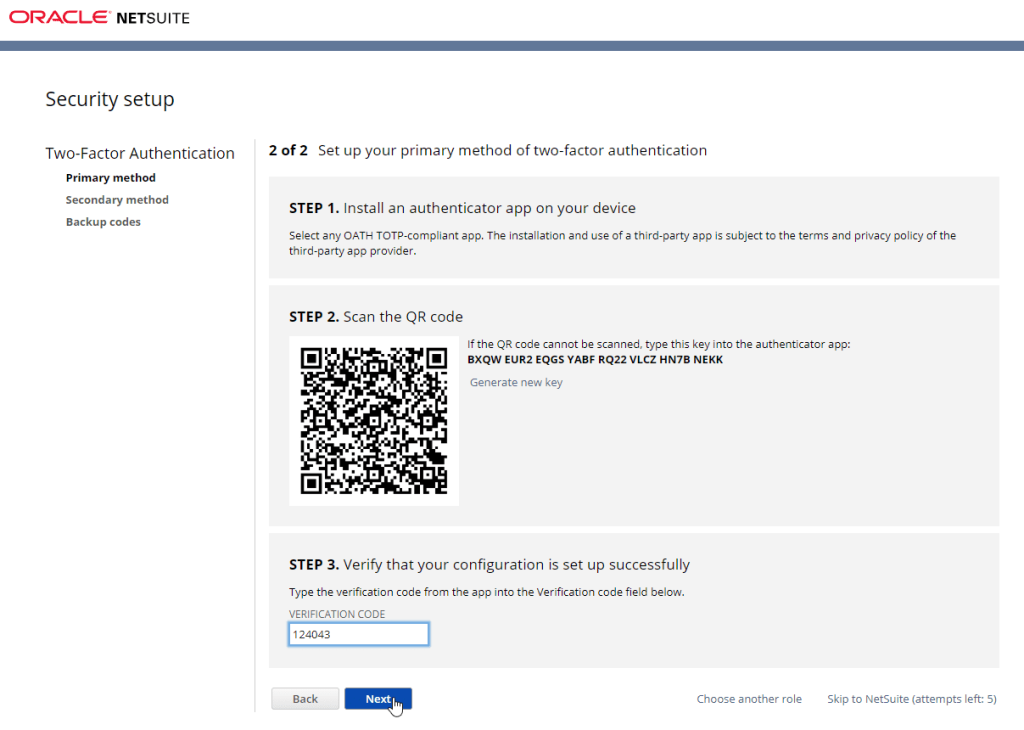Click STEP 1 Install authenticator app heading
This screenshot has height=730, width=1024.
pyautogui.click(x=462, y=208)
